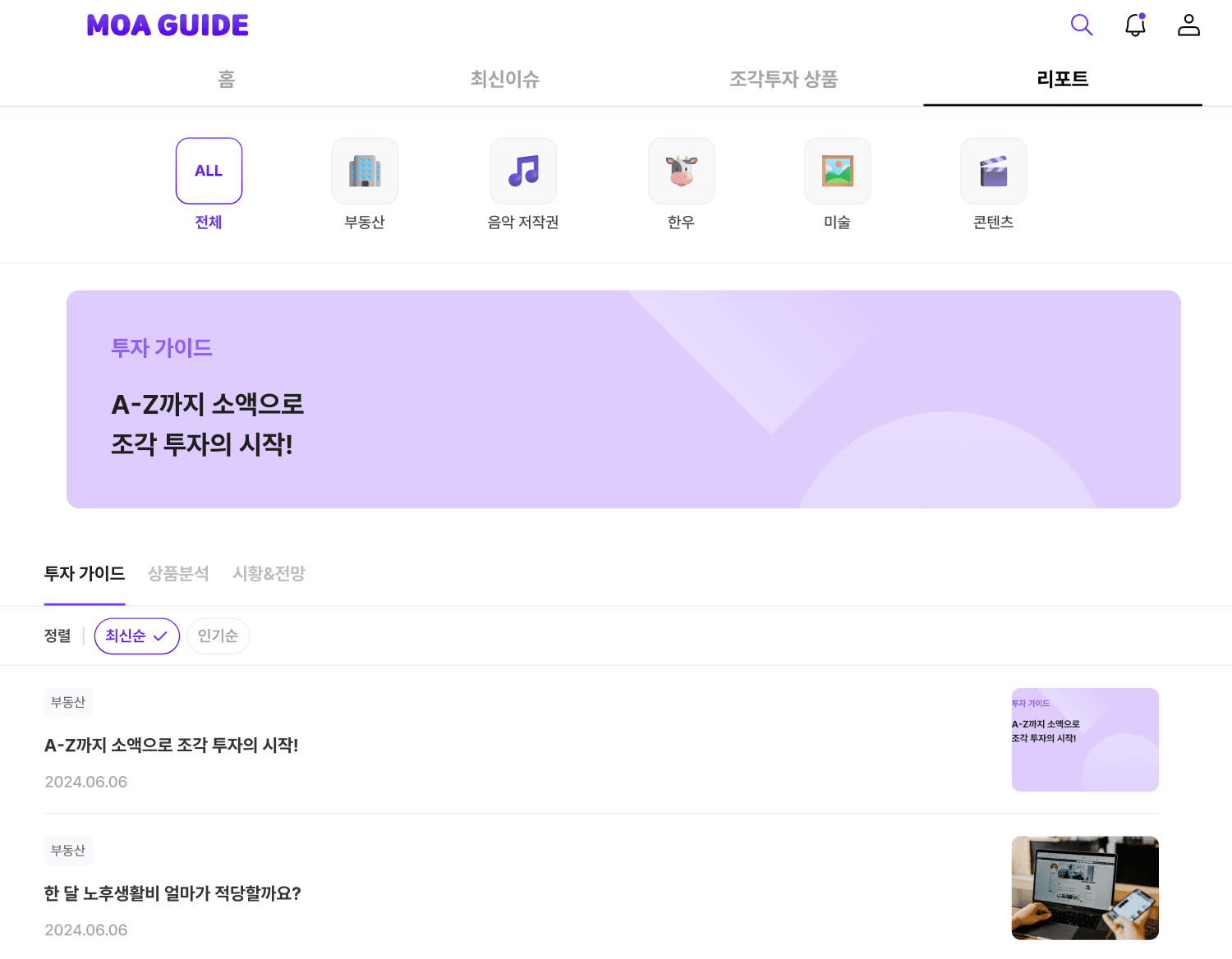Go to the 홈 menu

pos(227,79)
